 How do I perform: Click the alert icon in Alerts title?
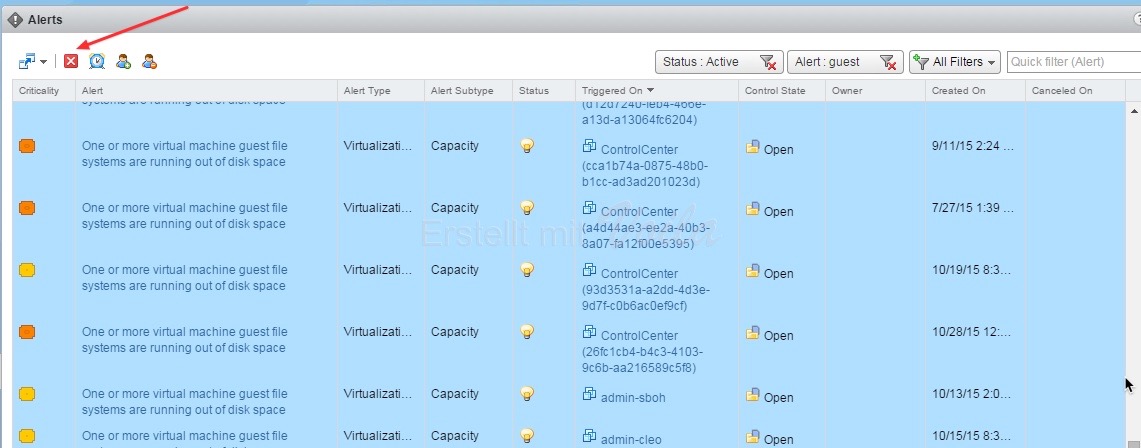pos(15,19)
